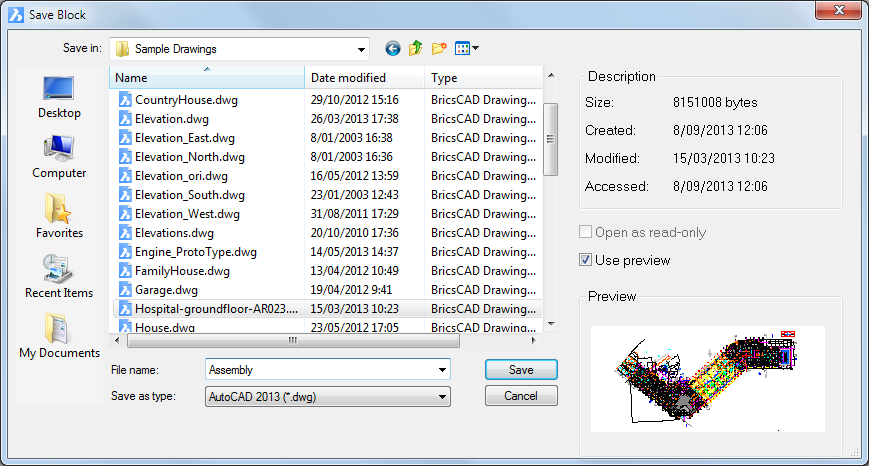Screen dimensions: 869x466
Task: Select the CountryHouse.dwg file
Action: click(186, 100)
